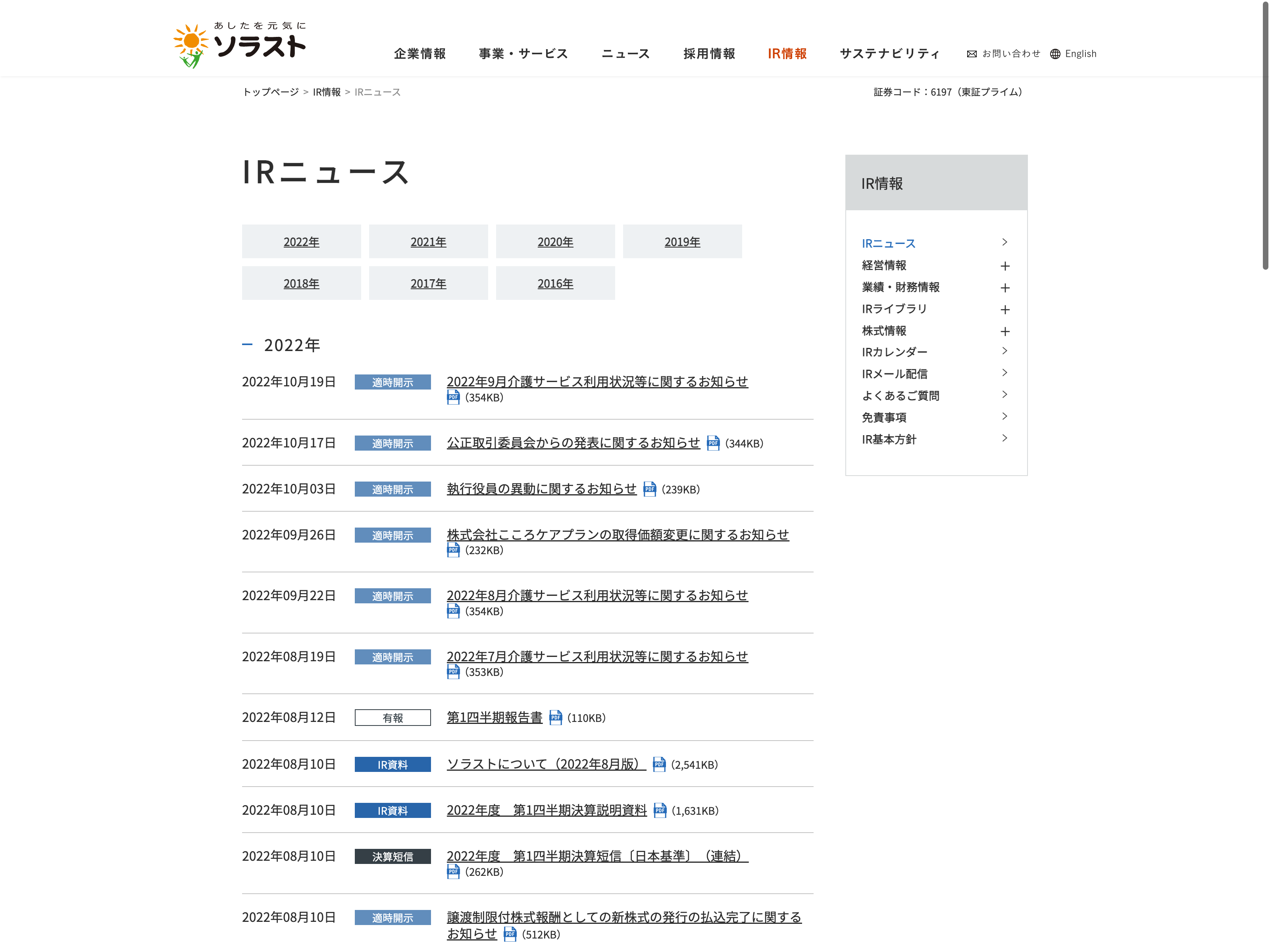Screen dimensions: 1270x952
Task: Expand the 経営情報 sidebar section
Action: [1005, 266]
